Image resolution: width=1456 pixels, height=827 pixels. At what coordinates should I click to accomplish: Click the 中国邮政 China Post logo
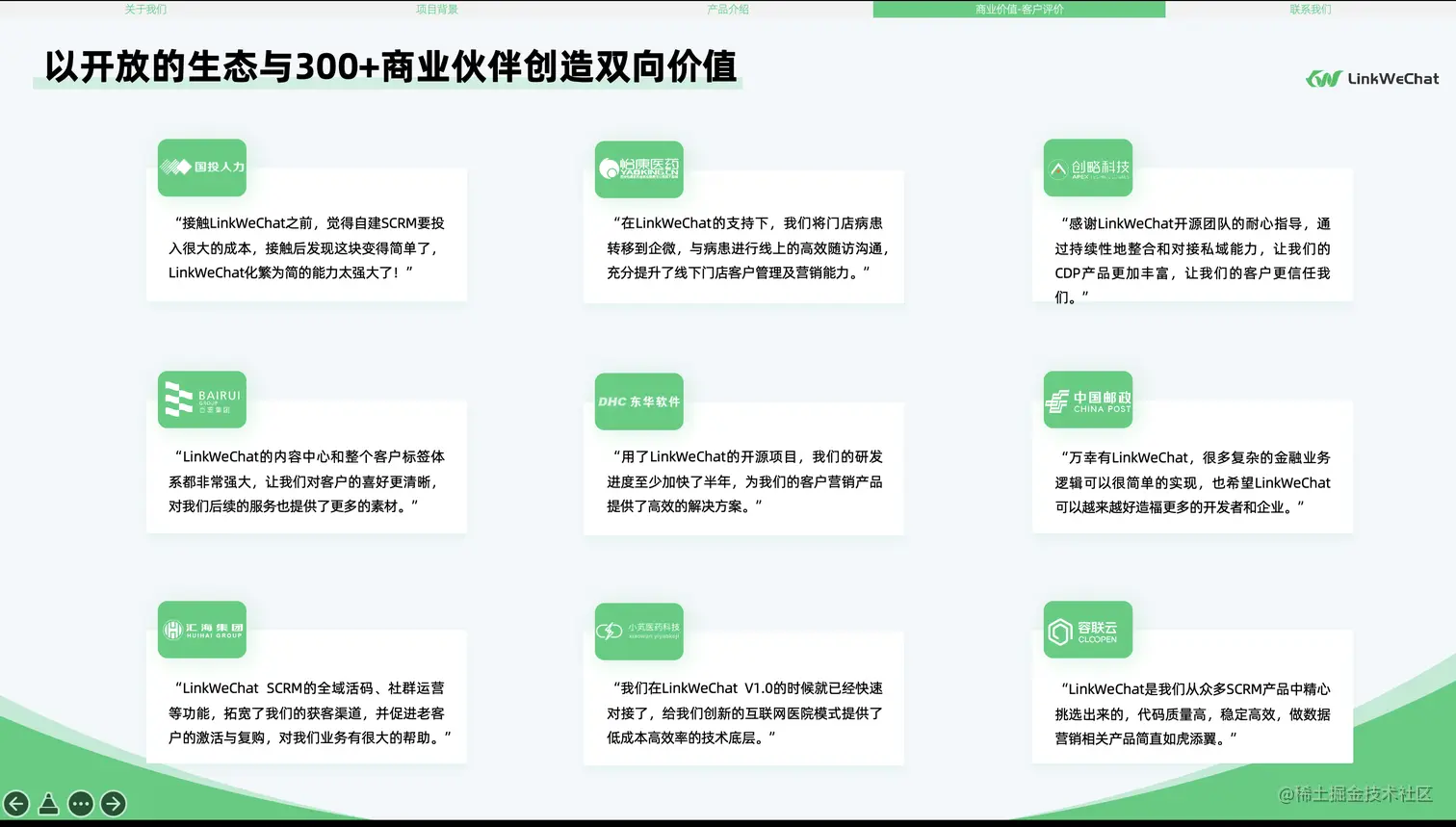[x=1088, y=400]
